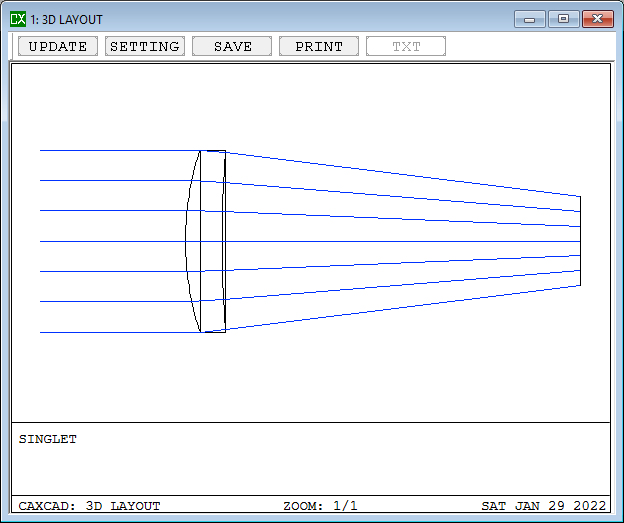The image size is (624, 523).
Task: Close the 3D LAYOUT window
Action: point(598,19)
